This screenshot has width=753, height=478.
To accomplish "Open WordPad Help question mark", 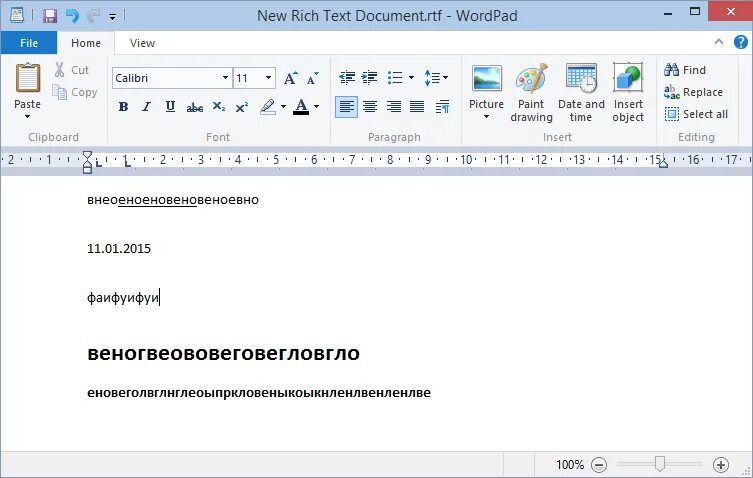I will (x=741, y=42).
